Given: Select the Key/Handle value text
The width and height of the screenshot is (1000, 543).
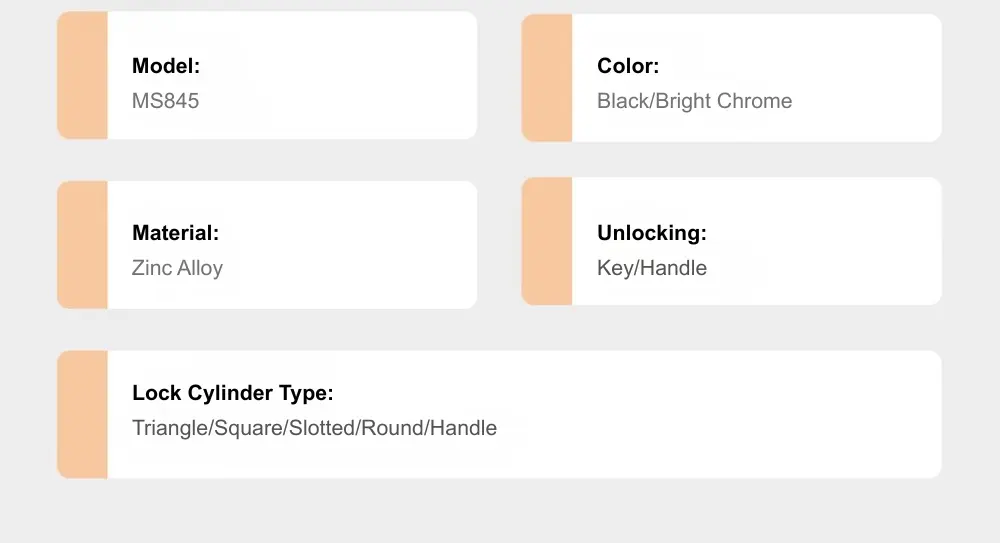Looking at the screenshot, I should coord(652,268).
